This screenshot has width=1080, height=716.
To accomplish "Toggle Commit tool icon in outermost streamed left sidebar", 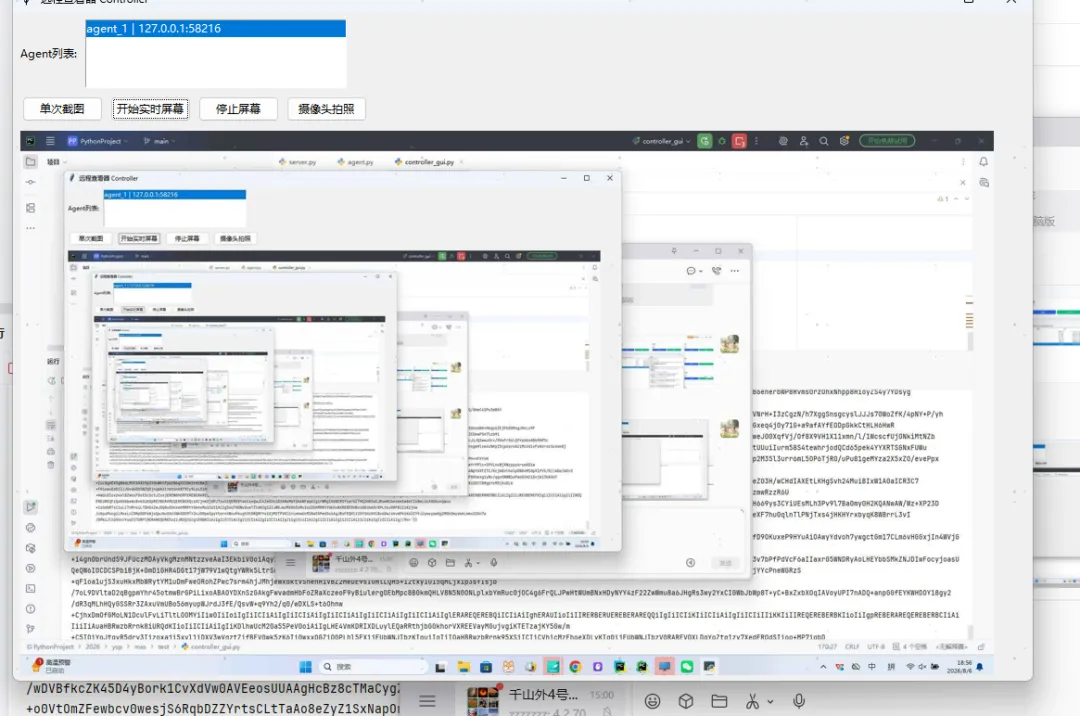I will 30,182.
